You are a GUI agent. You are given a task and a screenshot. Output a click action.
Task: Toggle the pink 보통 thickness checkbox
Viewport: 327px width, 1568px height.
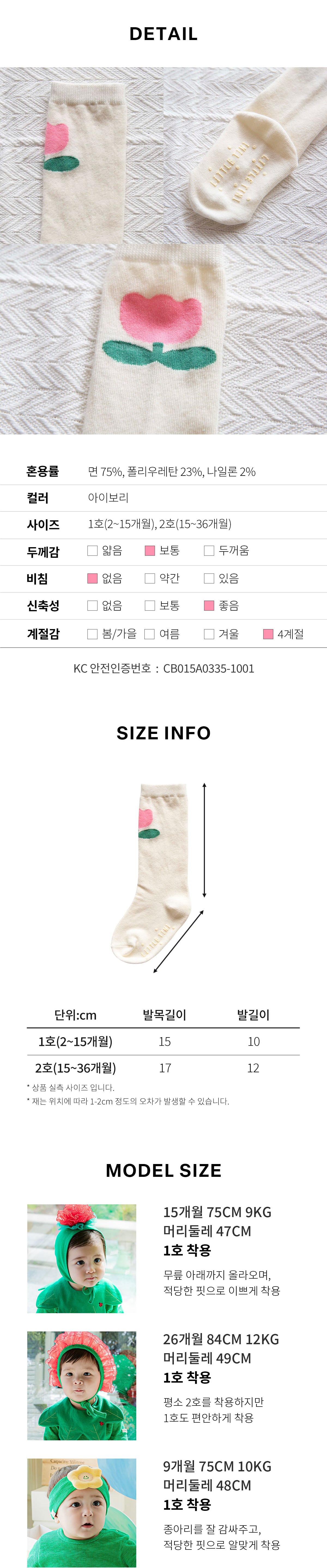click(x=150, y=551)
